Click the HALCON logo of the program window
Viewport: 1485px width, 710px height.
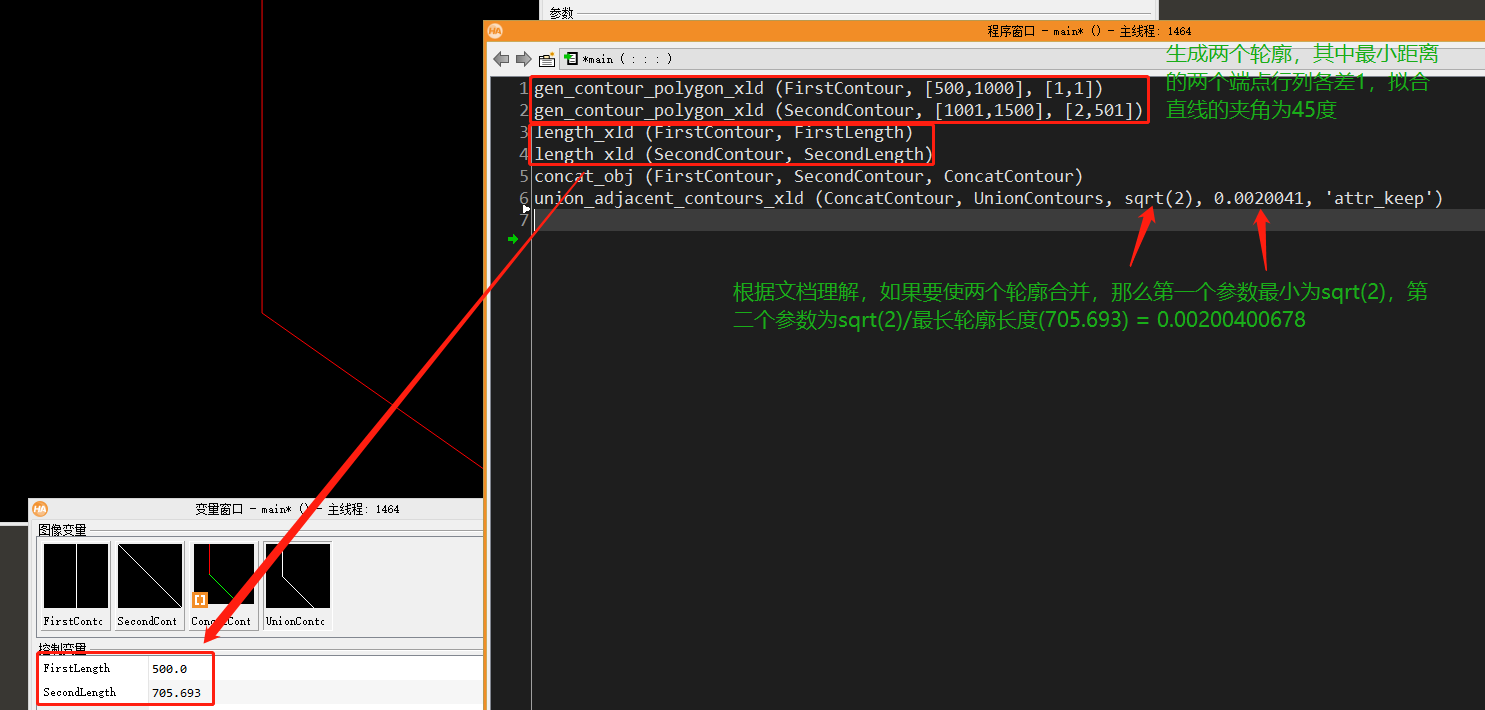click(x=495, y=31)
